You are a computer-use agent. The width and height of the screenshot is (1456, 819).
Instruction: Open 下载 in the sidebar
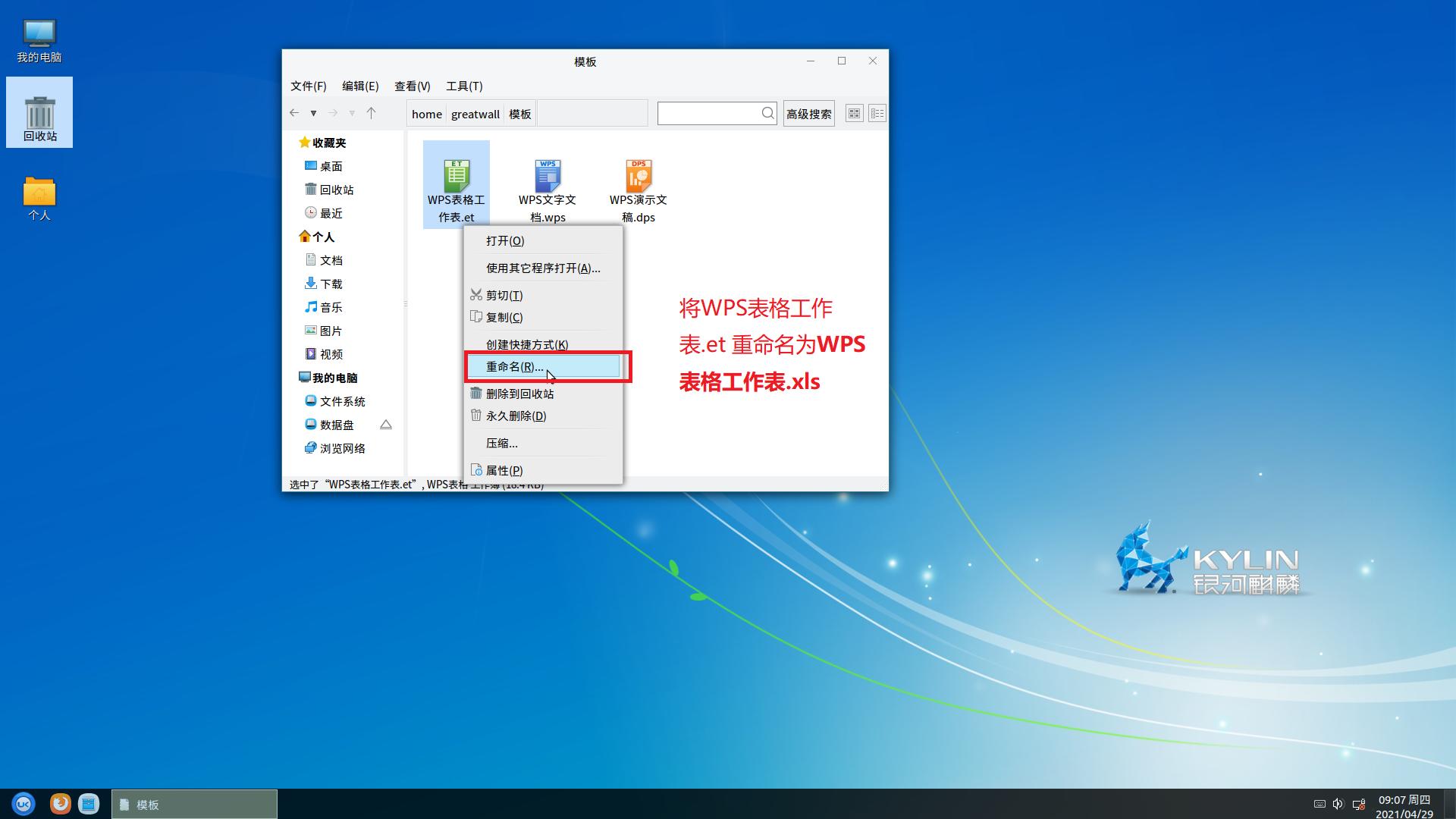click(x=331, y=284)
